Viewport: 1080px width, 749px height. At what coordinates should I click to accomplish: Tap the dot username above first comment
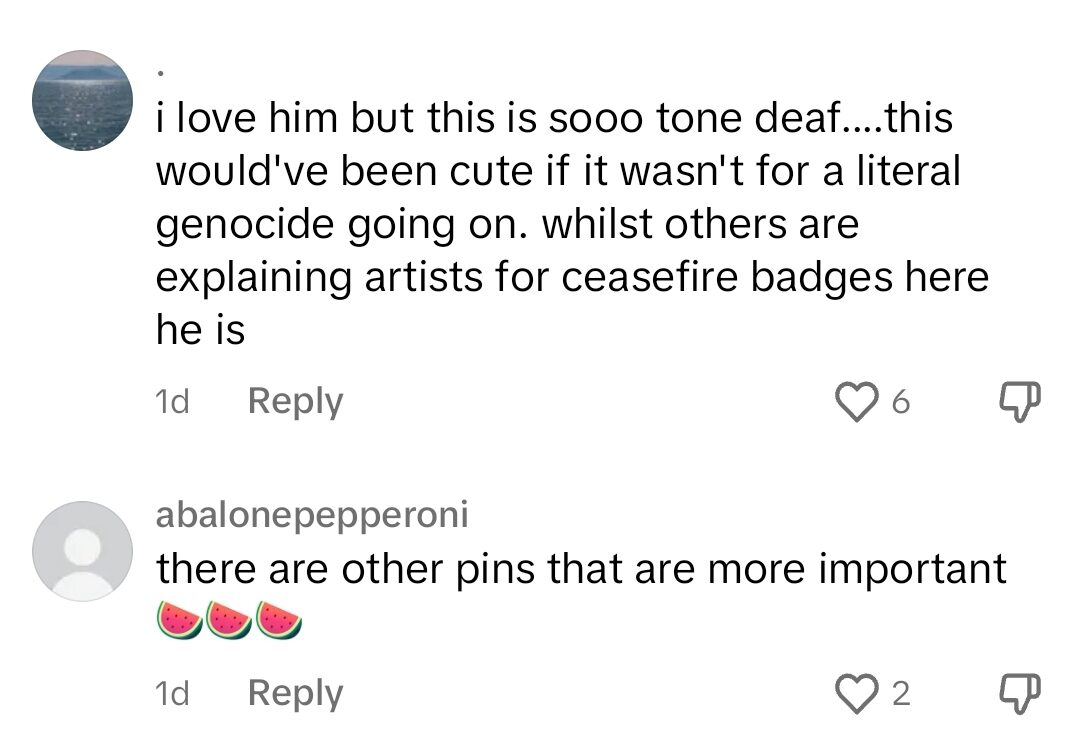162,76
